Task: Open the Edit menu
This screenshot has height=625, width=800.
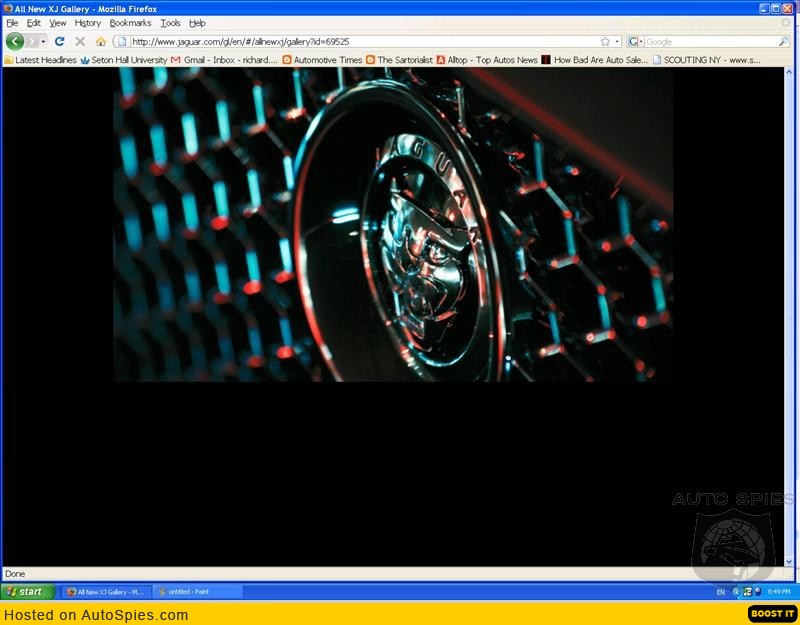Action: click(34, 23)
